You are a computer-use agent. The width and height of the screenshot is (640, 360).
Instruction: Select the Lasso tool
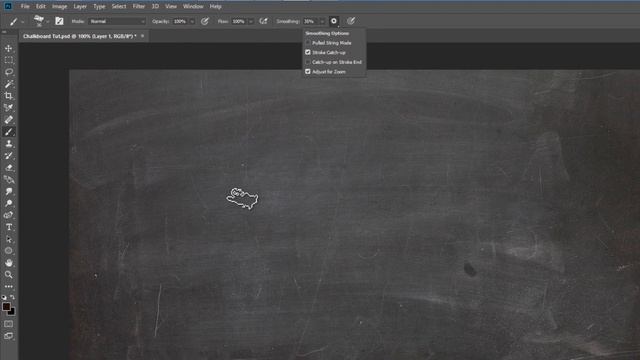click(x=9, y=72)
